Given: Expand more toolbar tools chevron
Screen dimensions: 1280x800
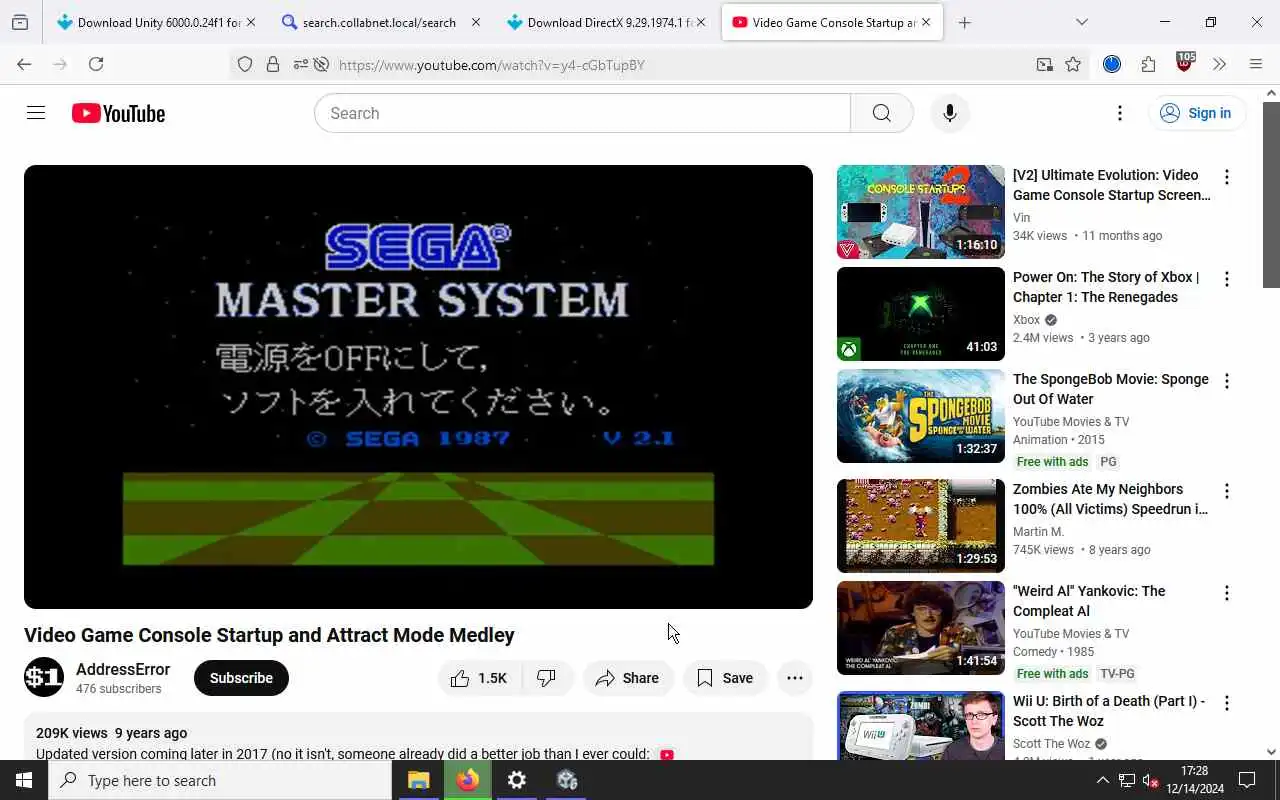Looking at the screenshot, I should [x=1219, y=64].
